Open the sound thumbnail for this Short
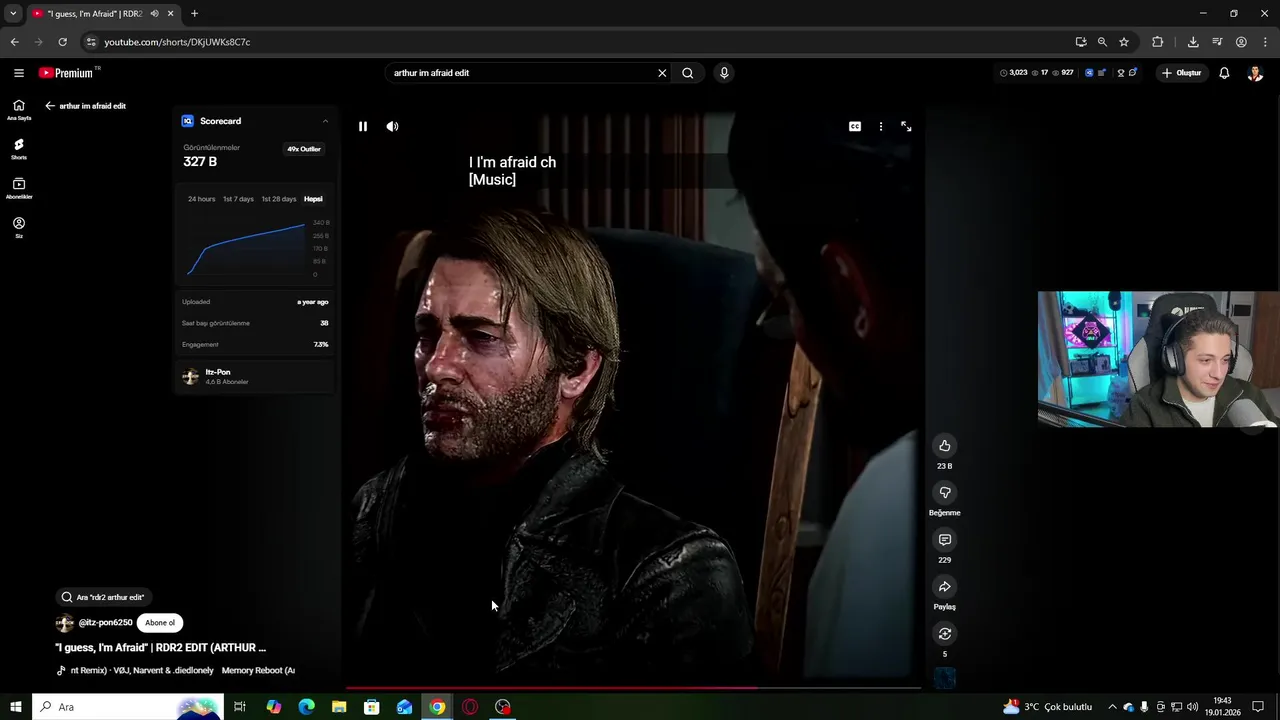 point(944,679)
